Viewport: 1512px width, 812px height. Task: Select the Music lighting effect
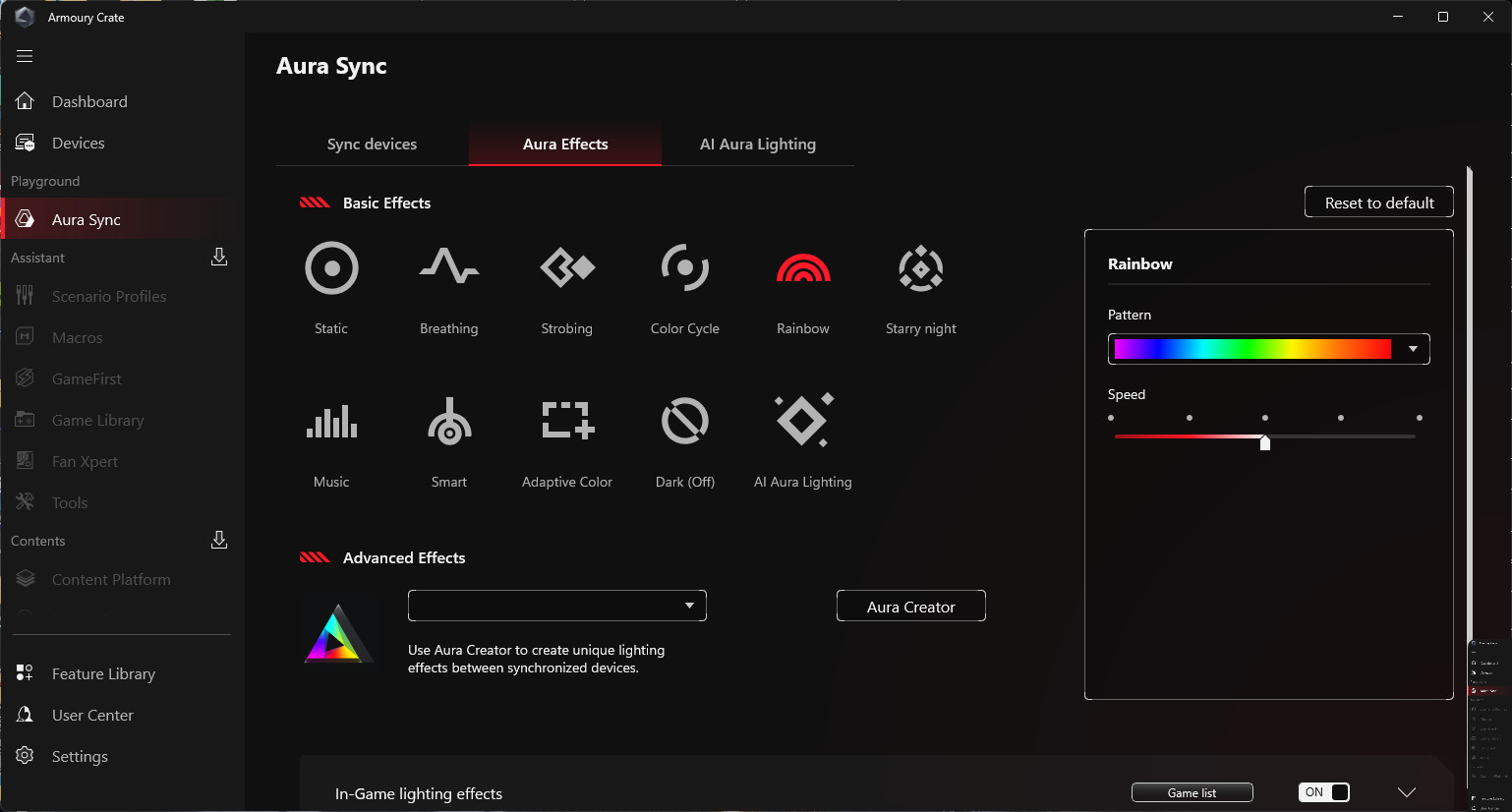coord(331,421)
